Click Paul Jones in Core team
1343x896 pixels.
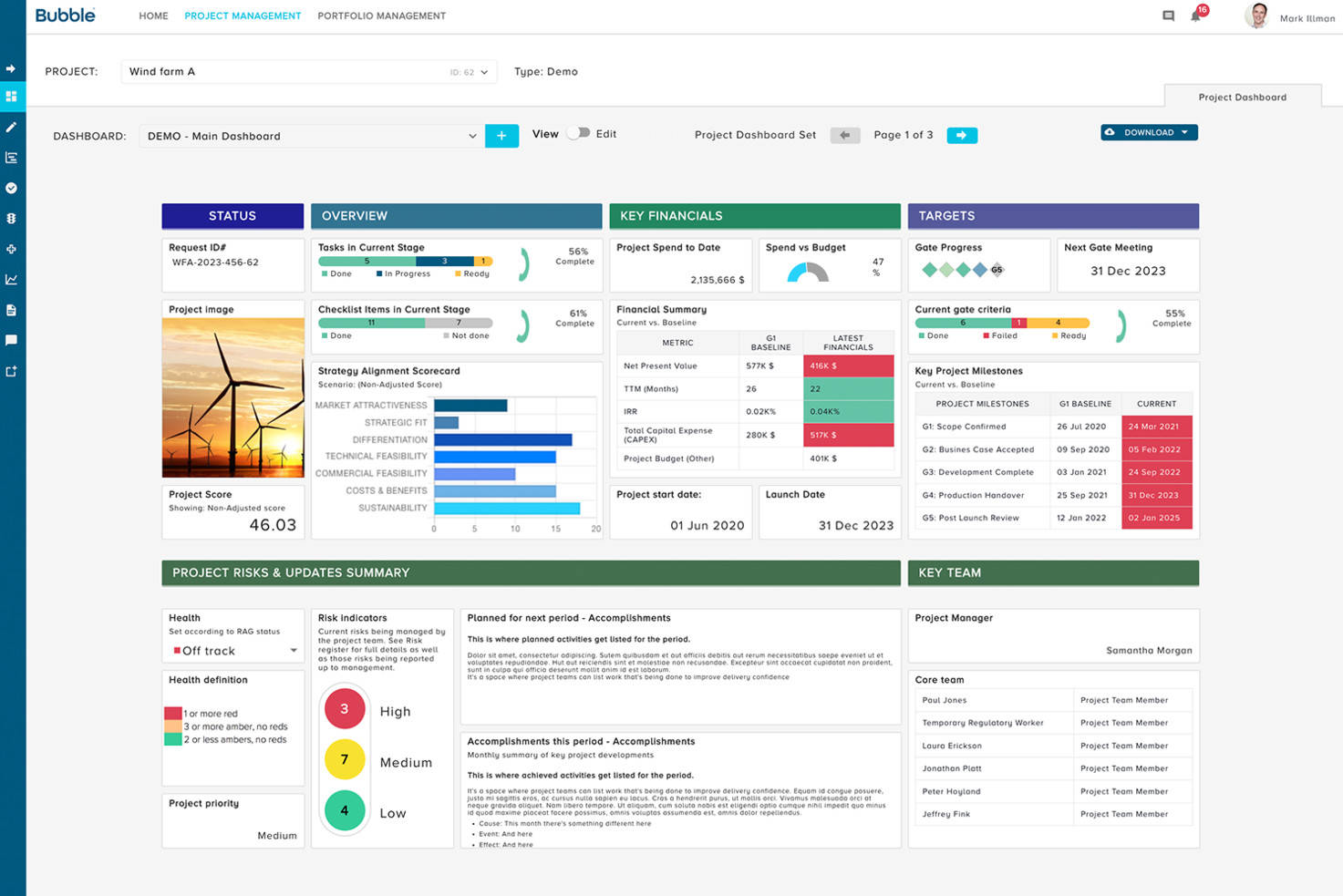[x=945, y=700]
